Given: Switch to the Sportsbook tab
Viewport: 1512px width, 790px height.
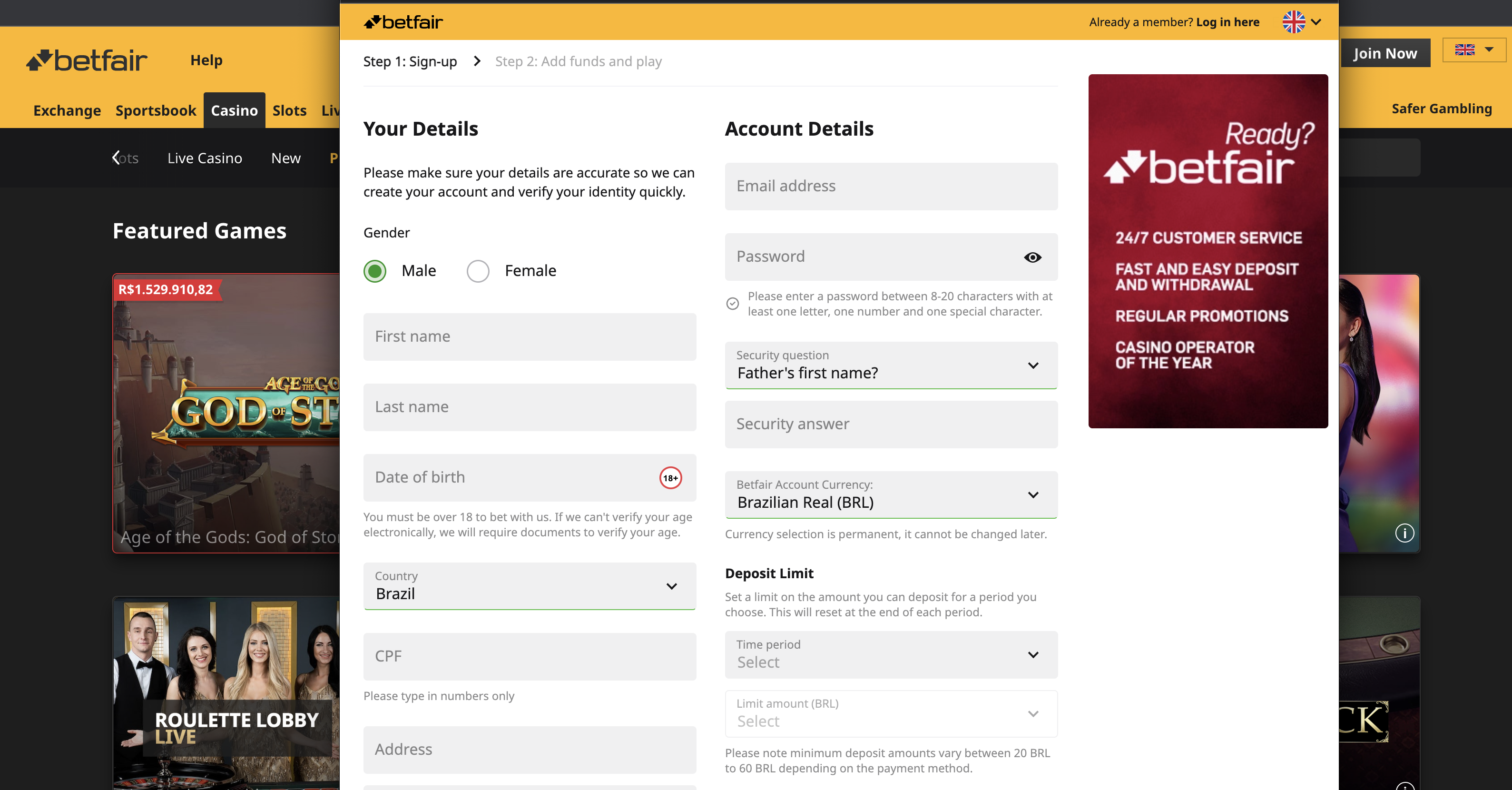Looking at the screenshot, I should (156, 110).
